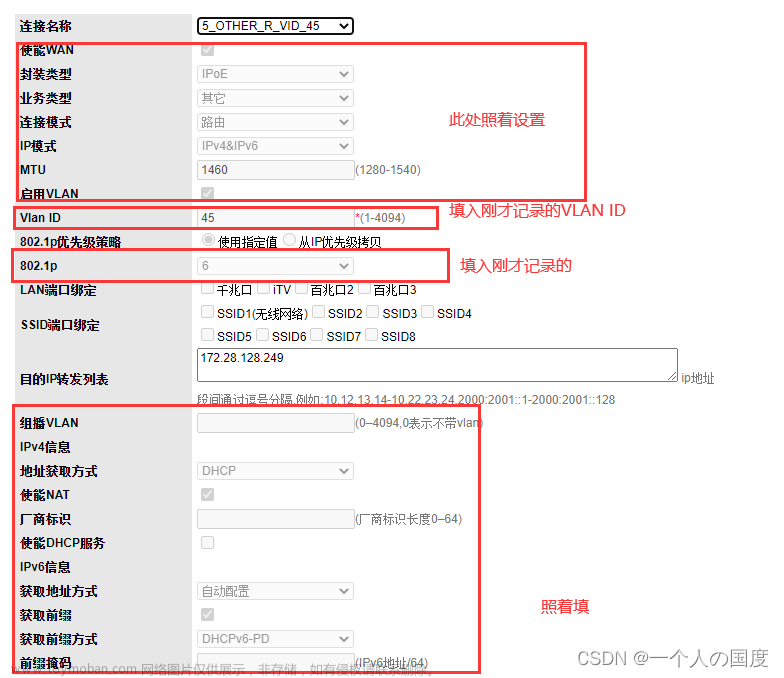Check the iTV port checkbox
784x678 pixels.
pyautogui.click(x=264, y=288)
